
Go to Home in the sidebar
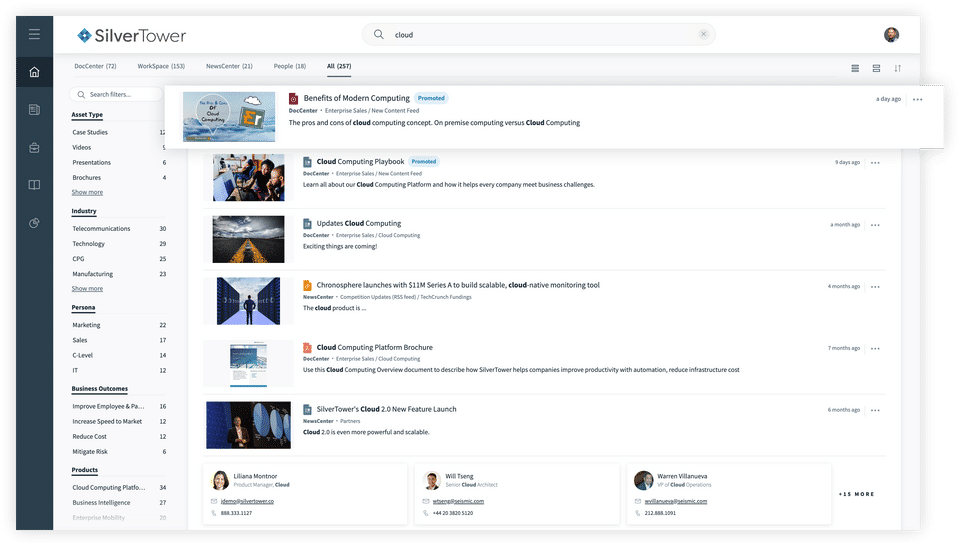click(34, 72)
